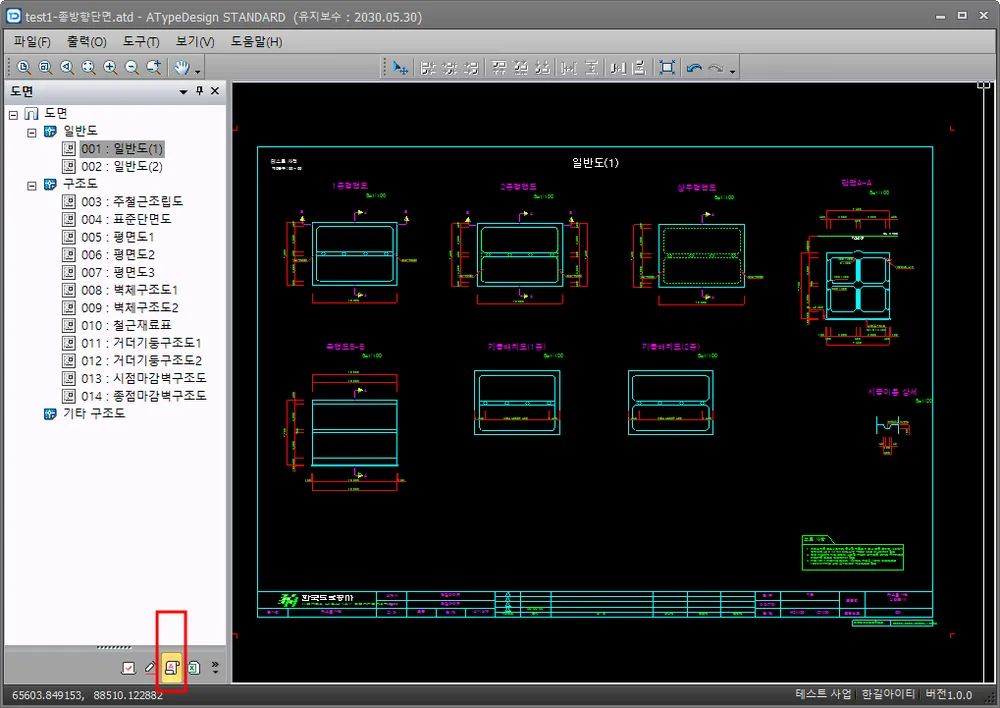
Task: Open the 출력(O) menu
Action: (x=87, y=41)
